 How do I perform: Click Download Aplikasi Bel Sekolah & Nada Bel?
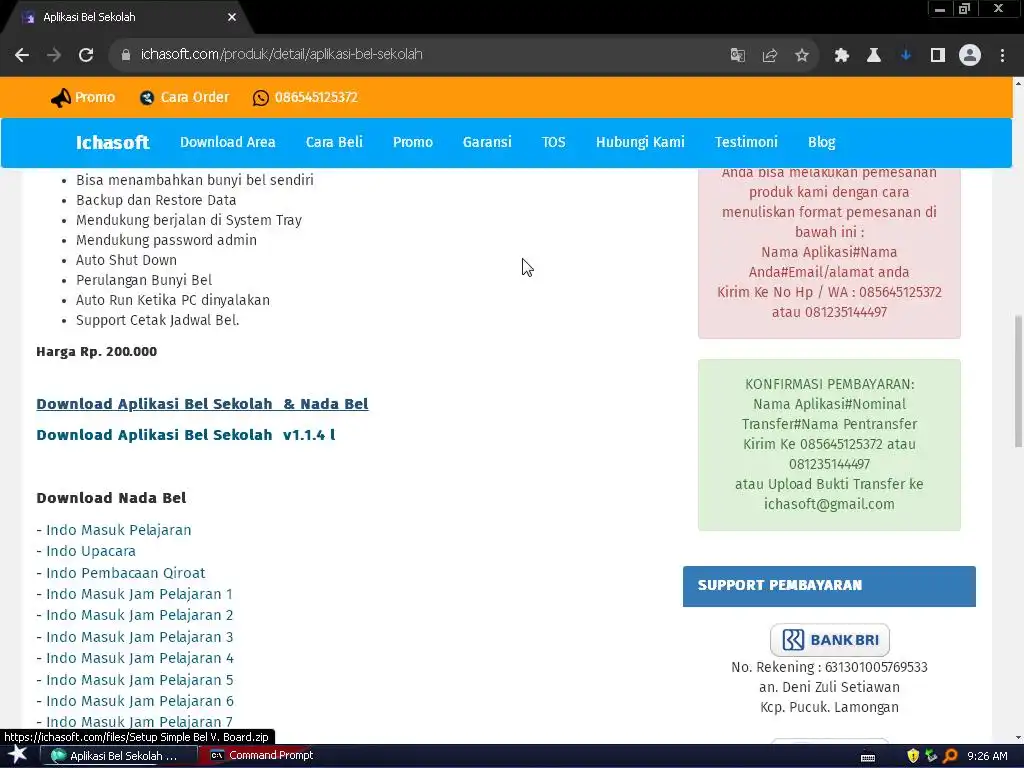click(x=202, y=404)
